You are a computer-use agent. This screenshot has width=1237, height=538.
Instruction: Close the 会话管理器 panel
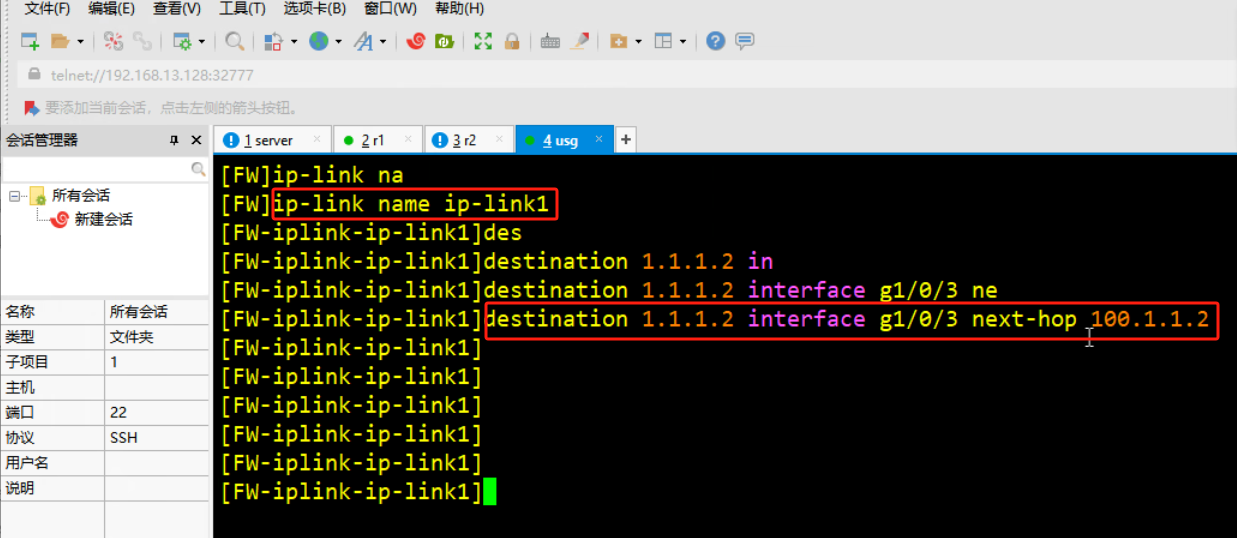[x=199, y=140]
